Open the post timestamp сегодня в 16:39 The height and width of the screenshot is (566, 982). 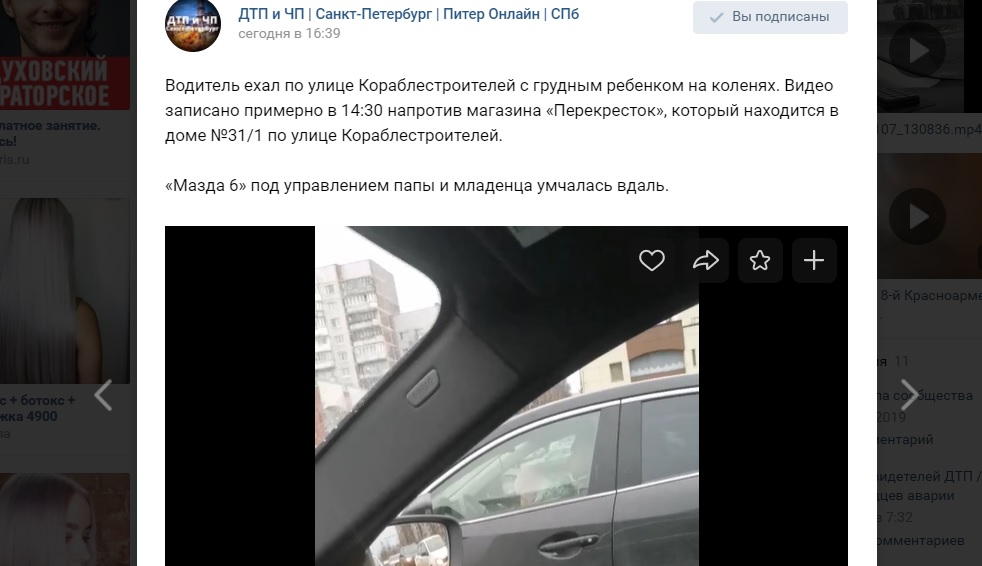(x=289, y=34)
